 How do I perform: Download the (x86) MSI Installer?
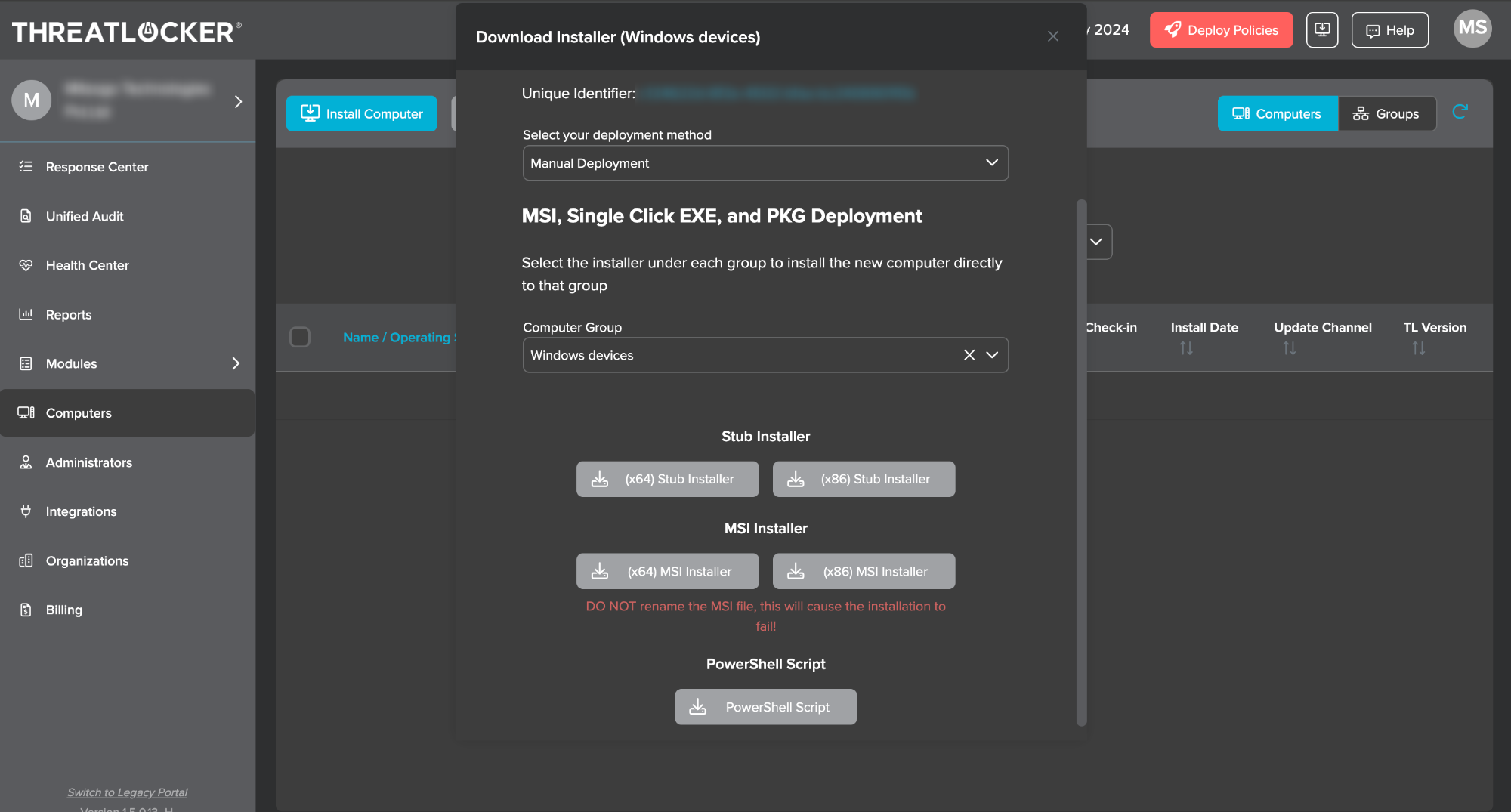point(864,571)
